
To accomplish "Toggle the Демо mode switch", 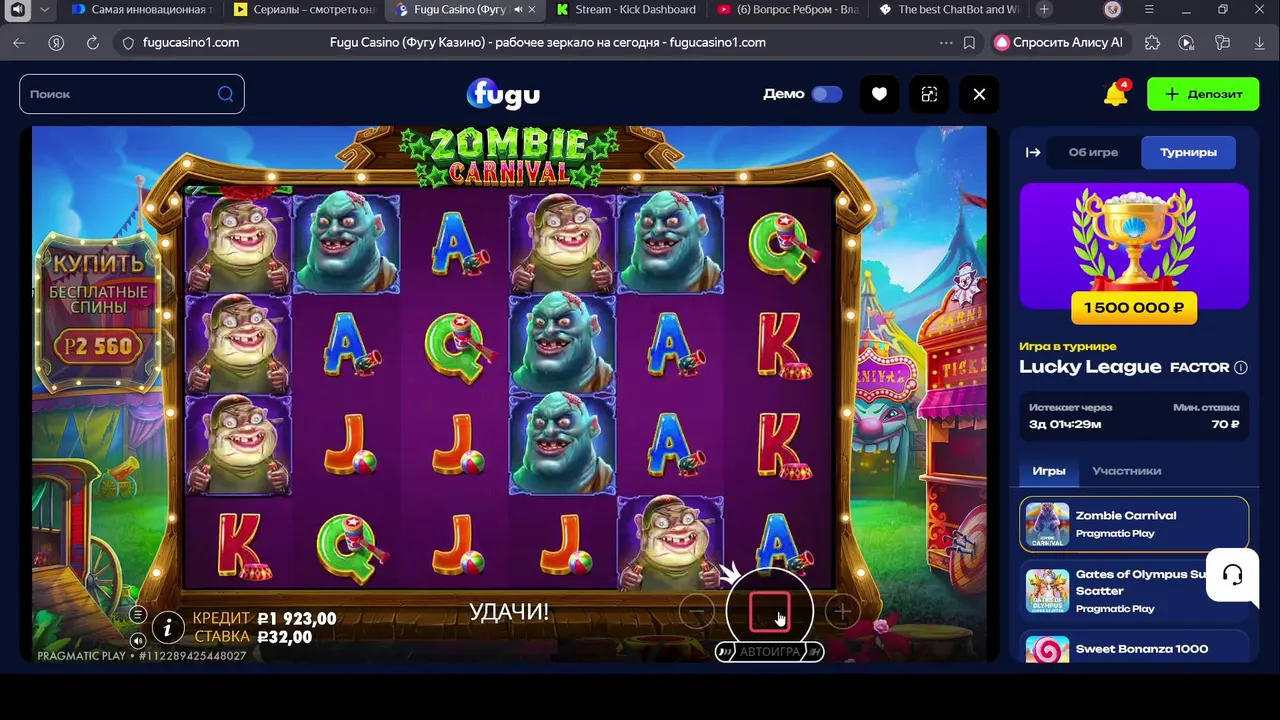I will click(826, 94).
